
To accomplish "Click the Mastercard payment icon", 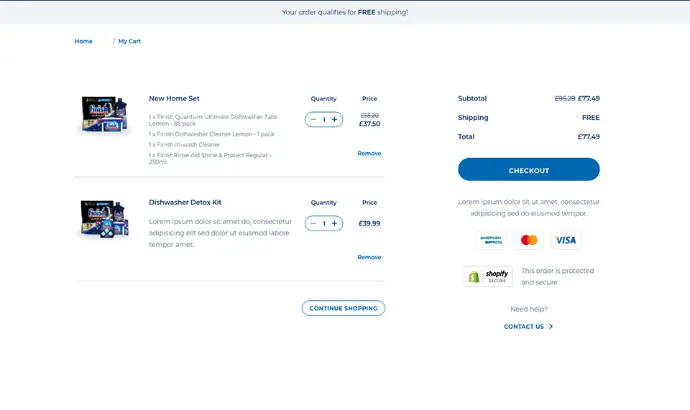I will point(529,240).
